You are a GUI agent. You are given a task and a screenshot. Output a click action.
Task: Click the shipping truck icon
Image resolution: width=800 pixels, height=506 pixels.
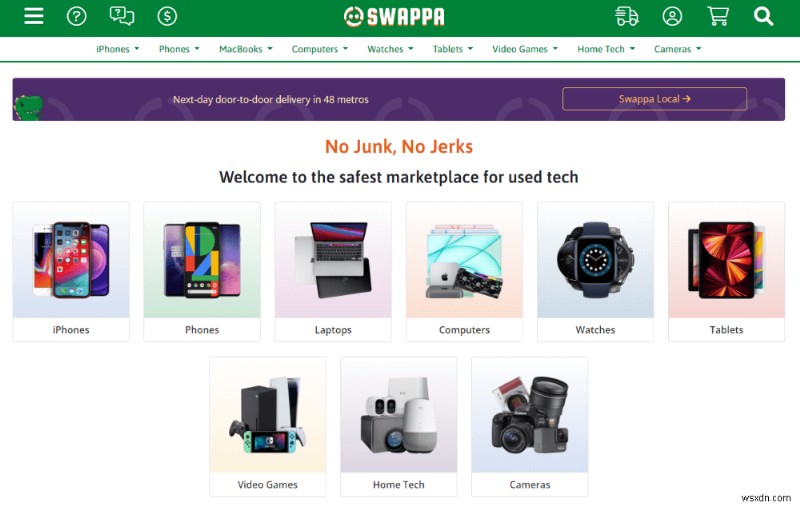click(627, 16)
